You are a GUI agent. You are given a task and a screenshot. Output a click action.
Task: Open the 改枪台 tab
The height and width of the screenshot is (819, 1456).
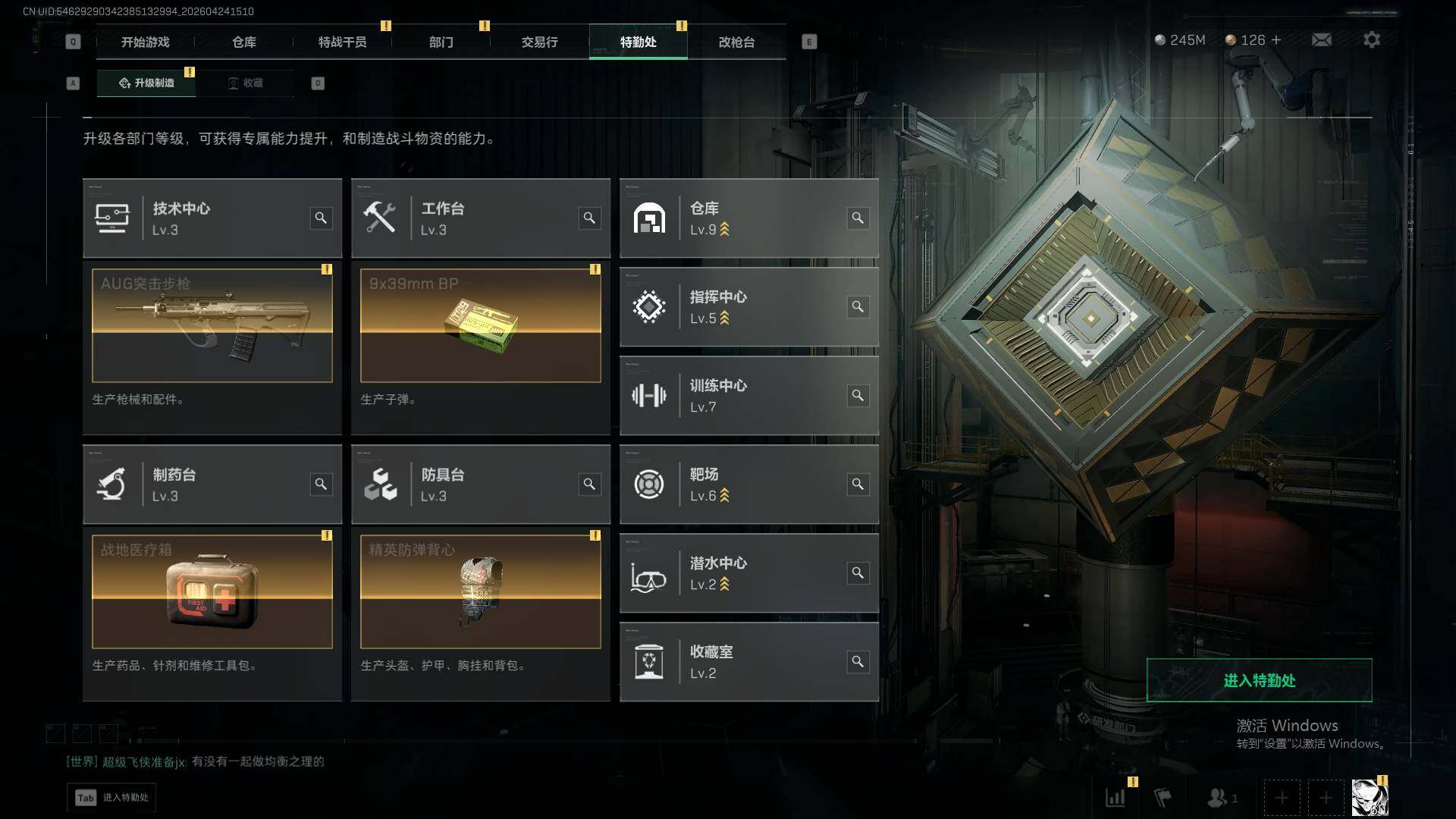point(736,42)
